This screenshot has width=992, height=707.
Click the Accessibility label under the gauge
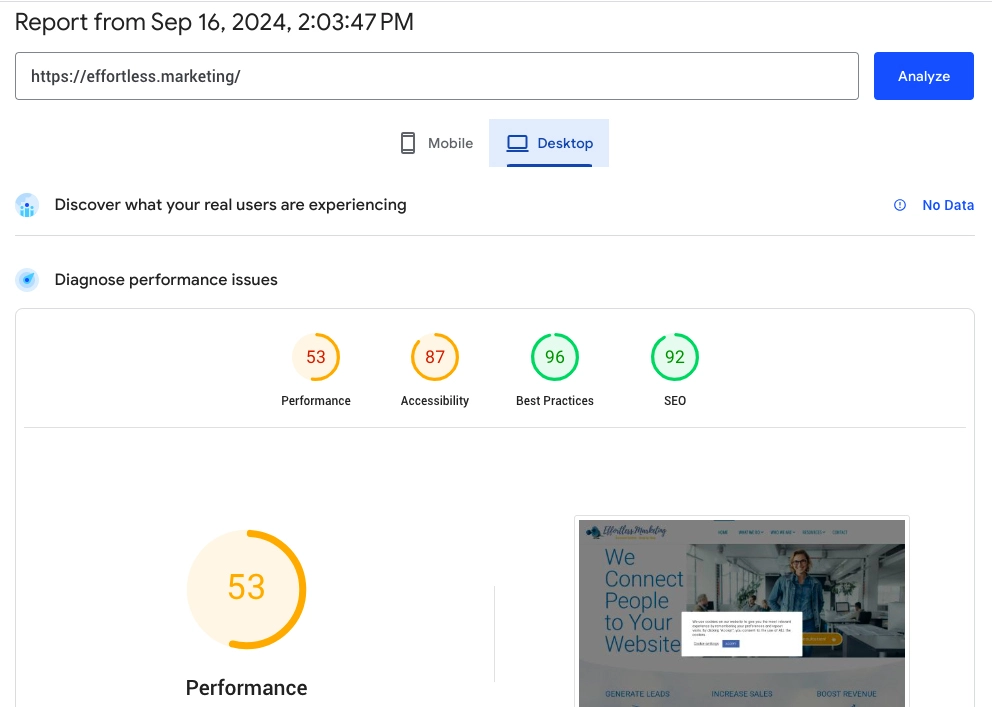coord(435,401)
